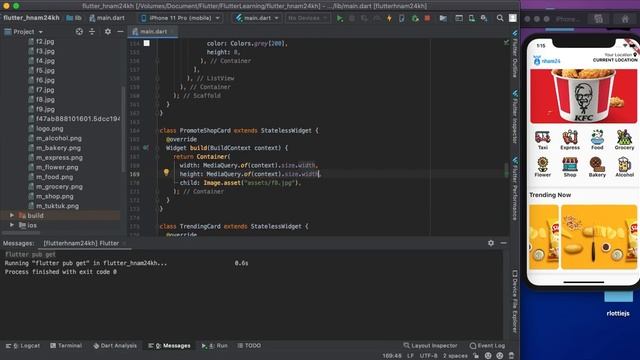Tap Bakery category in simulator app
This screenshot has width=640, height=360.
pyautogui.click(x=597, y=167)
